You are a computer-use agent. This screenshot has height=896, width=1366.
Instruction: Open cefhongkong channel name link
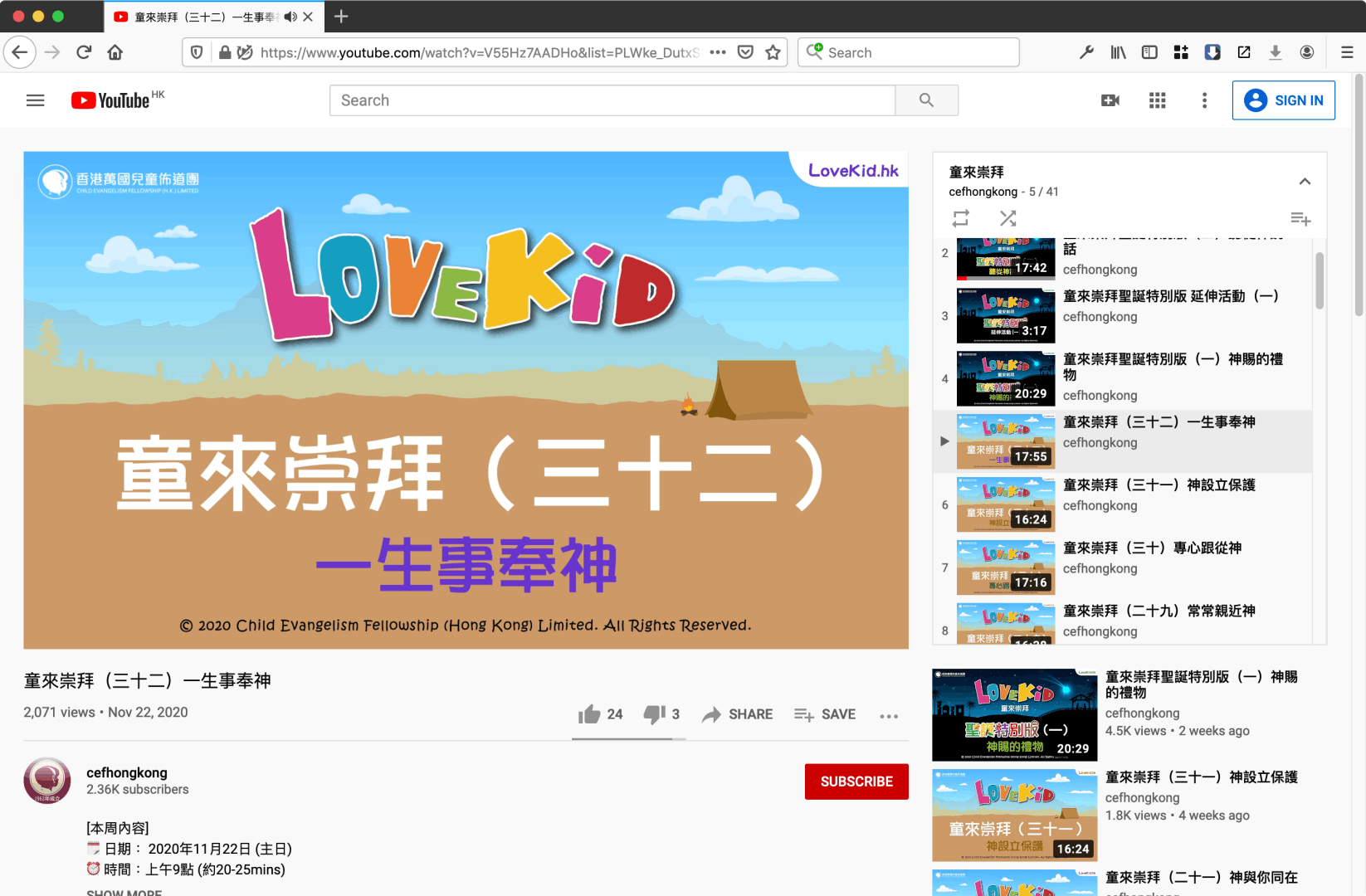click(x=127, y=772)
